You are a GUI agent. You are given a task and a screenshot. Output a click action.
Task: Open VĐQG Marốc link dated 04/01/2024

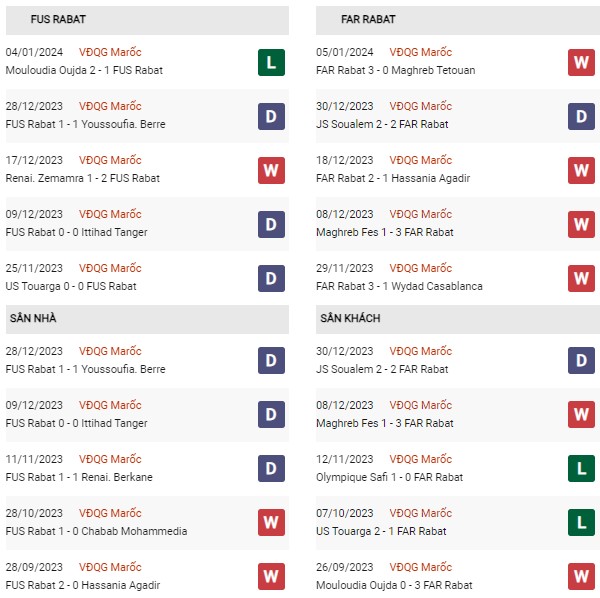(110, 52)
